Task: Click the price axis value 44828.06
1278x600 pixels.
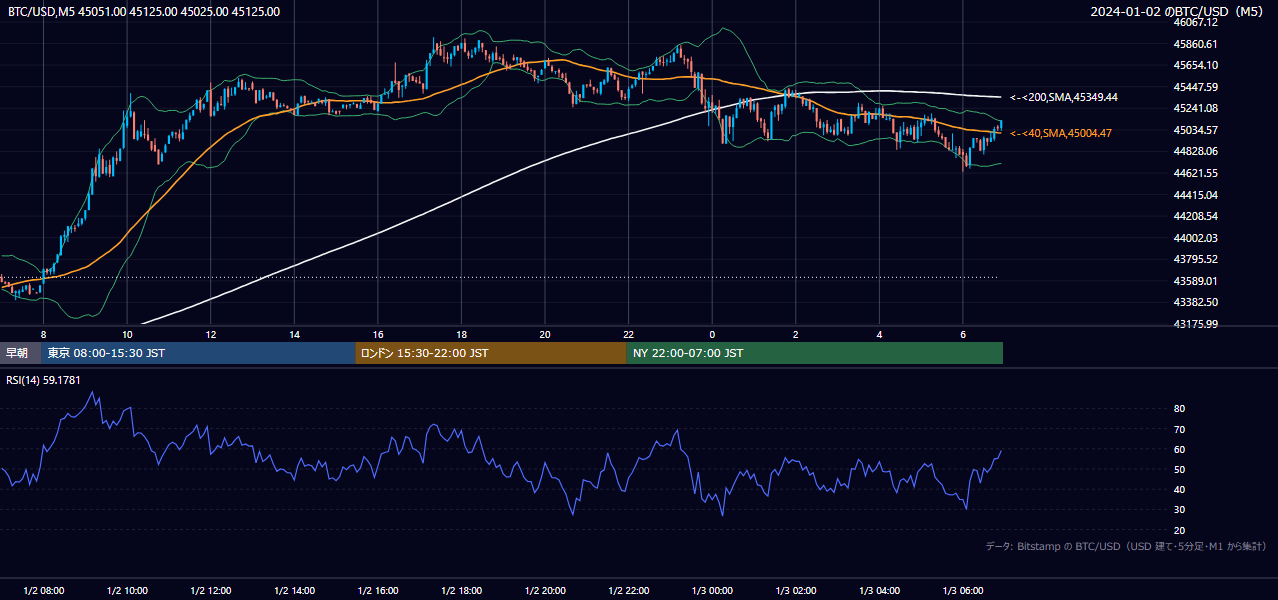Action: tap(1196, 151)
